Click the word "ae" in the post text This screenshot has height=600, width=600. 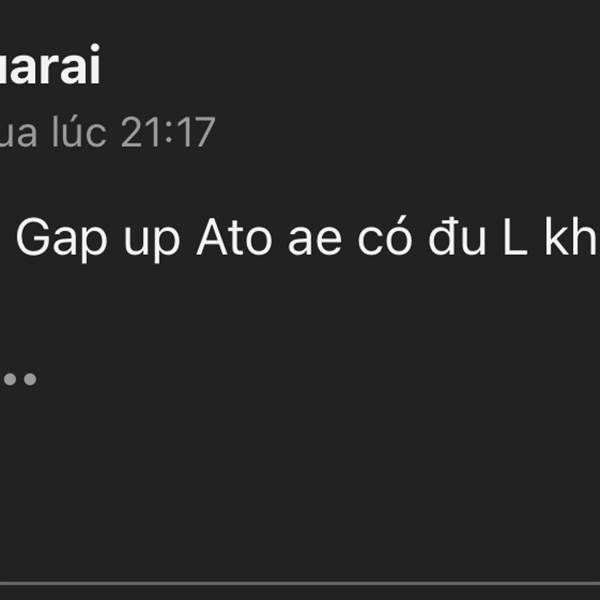click(x=315, y=241)
